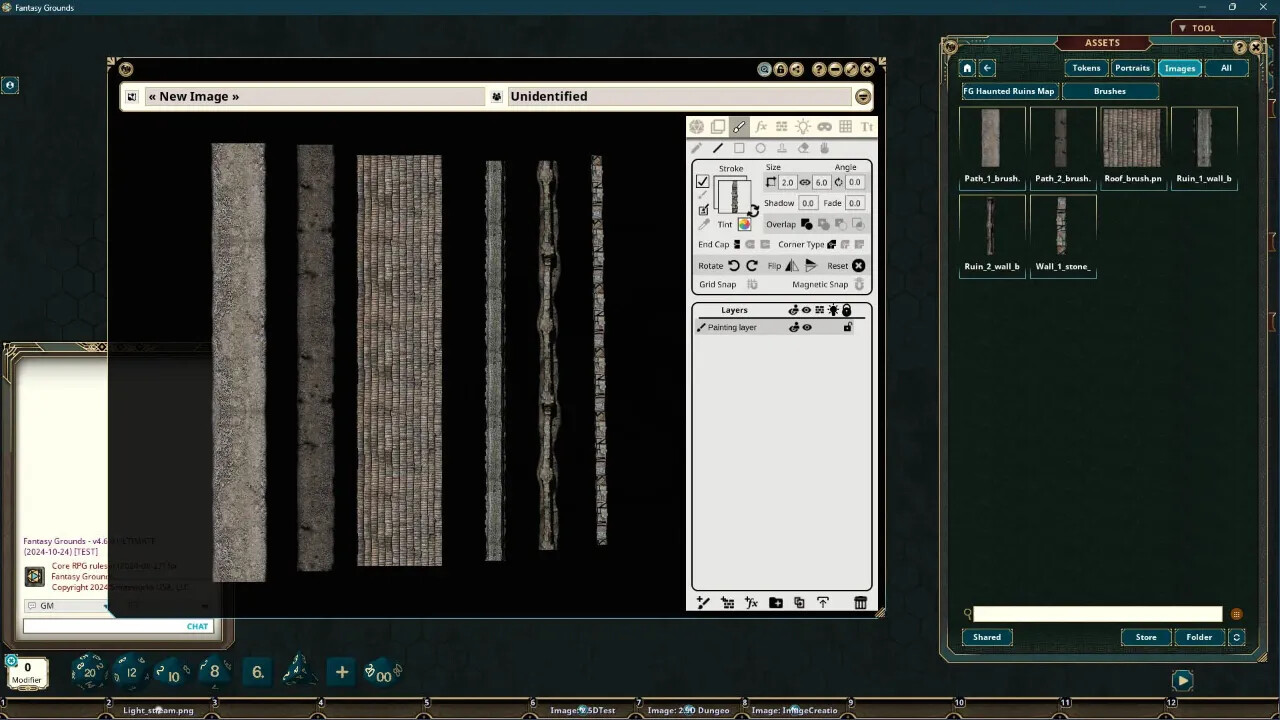1280x720 pixels.
Task: Toggle Magnetic Snap for the brush
Action: 860,284
